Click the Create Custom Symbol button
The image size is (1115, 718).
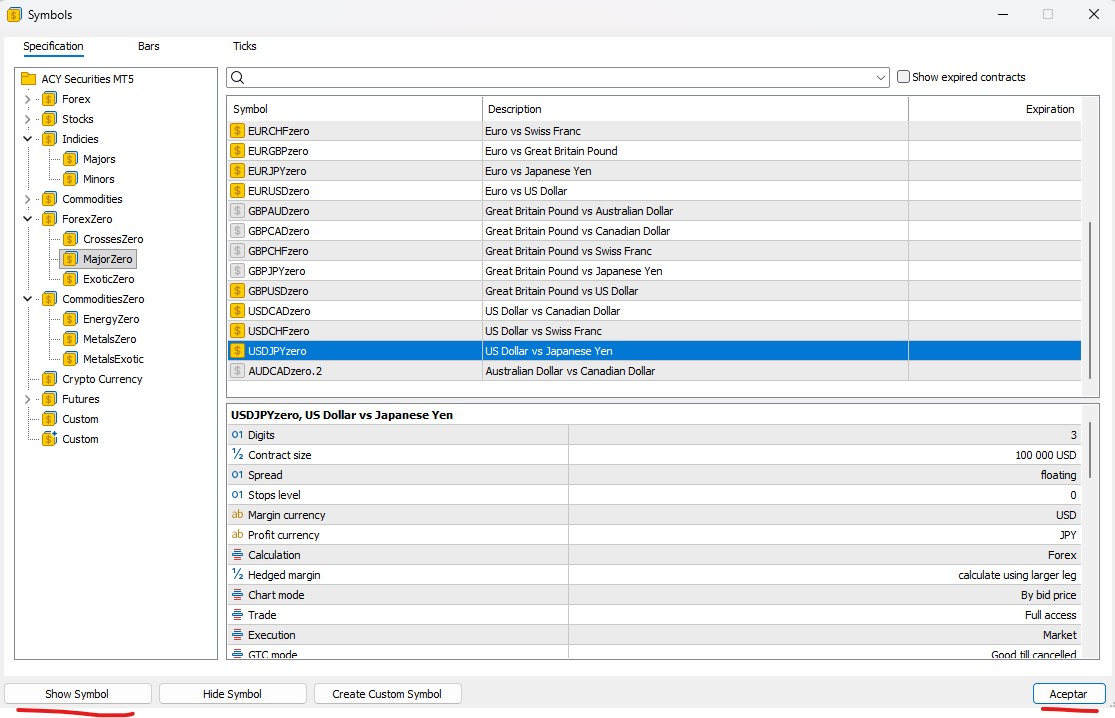(387, 694)
